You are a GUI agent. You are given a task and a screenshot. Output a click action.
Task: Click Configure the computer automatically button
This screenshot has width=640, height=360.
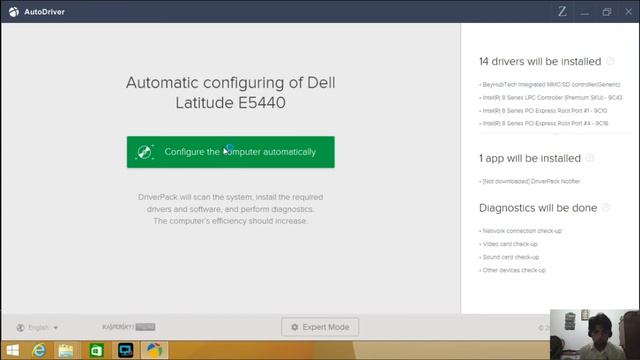(231, 152)
